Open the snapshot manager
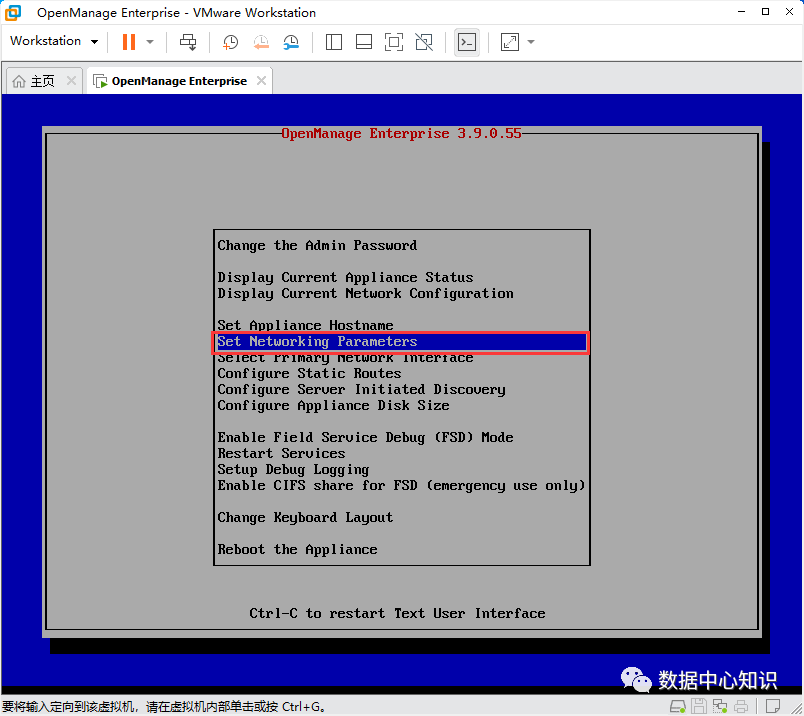Image resolution: width=804 pixels, height=716 pixels. (x=291, y=42)
